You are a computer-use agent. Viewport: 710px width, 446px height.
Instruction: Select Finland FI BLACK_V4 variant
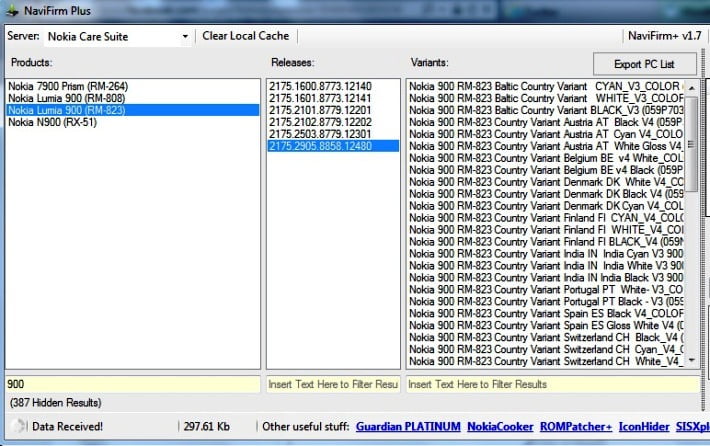546,242
